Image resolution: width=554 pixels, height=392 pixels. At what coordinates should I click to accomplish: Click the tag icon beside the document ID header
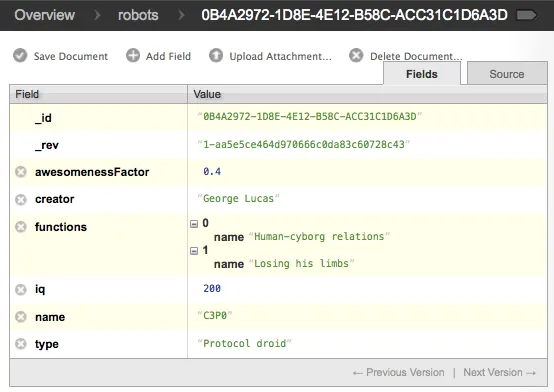coord(527,15)
